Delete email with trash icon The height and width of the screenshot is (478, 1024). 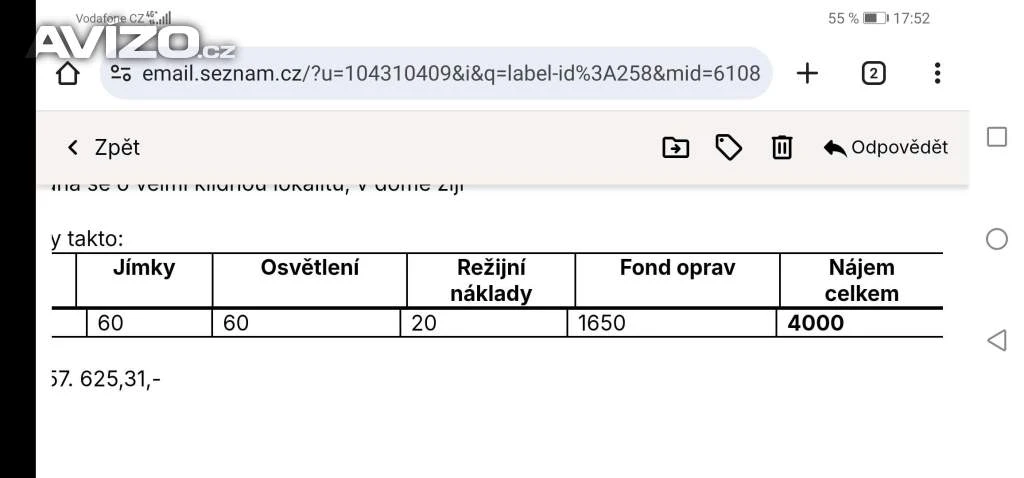782,148
